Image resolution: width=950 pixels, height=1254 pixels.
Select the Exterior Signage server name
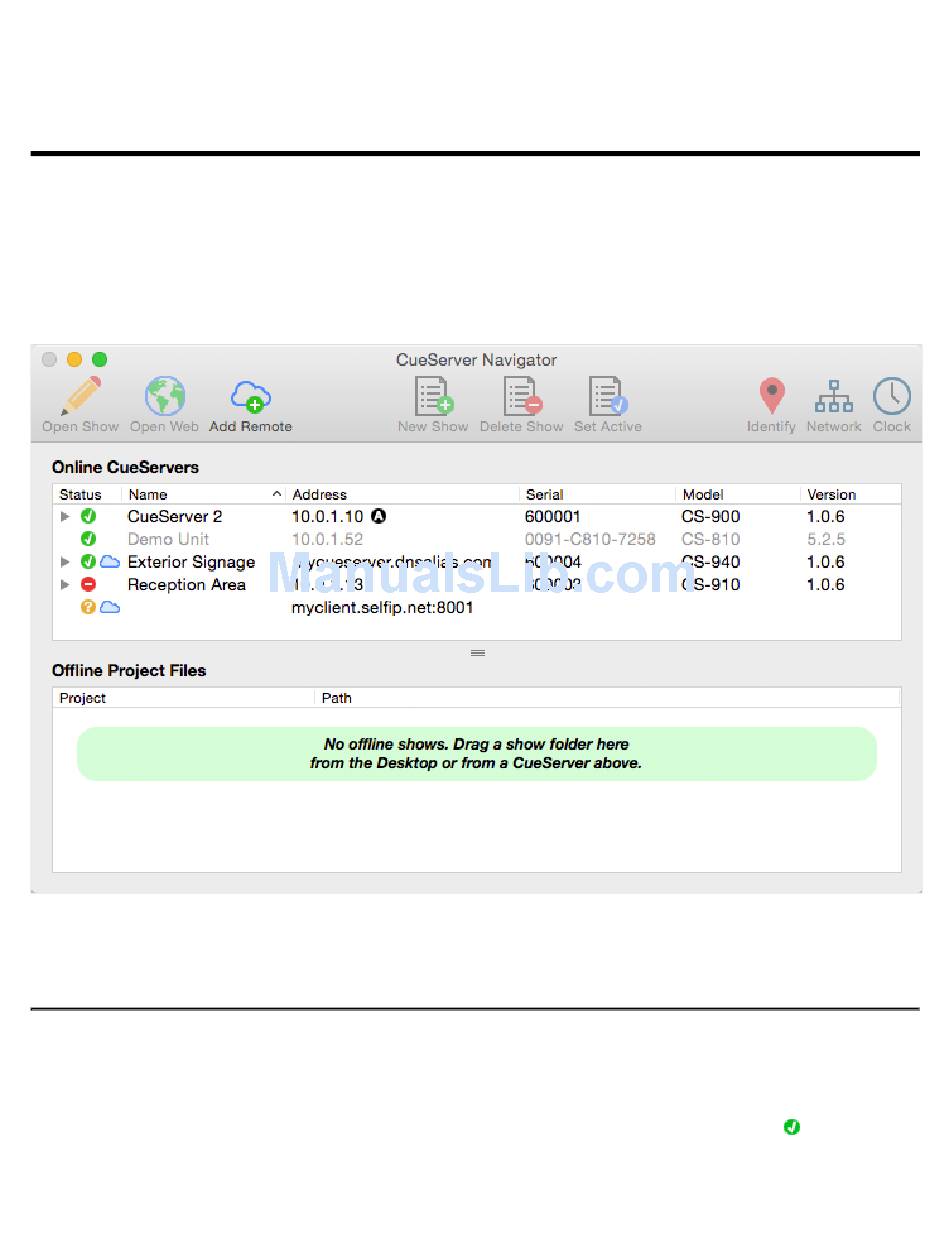point(192,562)
